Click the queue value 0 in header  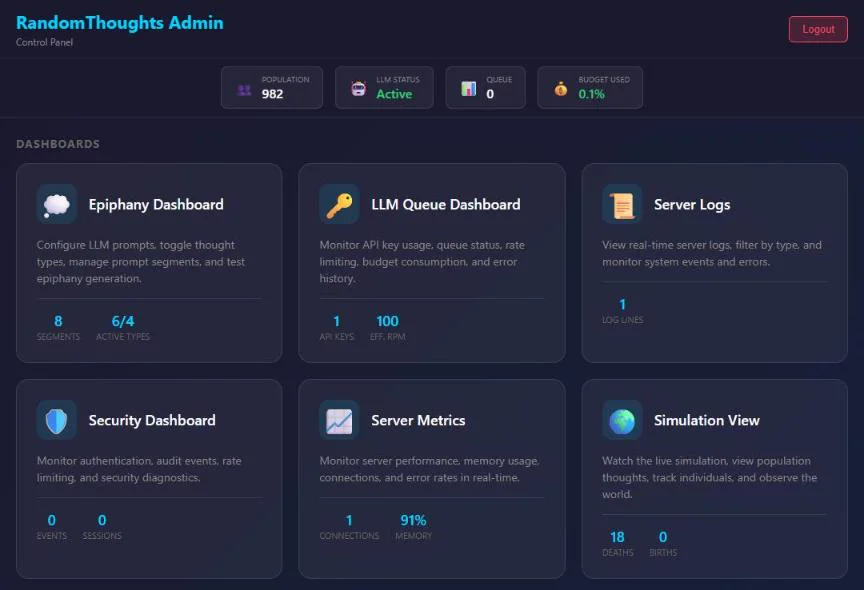[x=490, y=94]
